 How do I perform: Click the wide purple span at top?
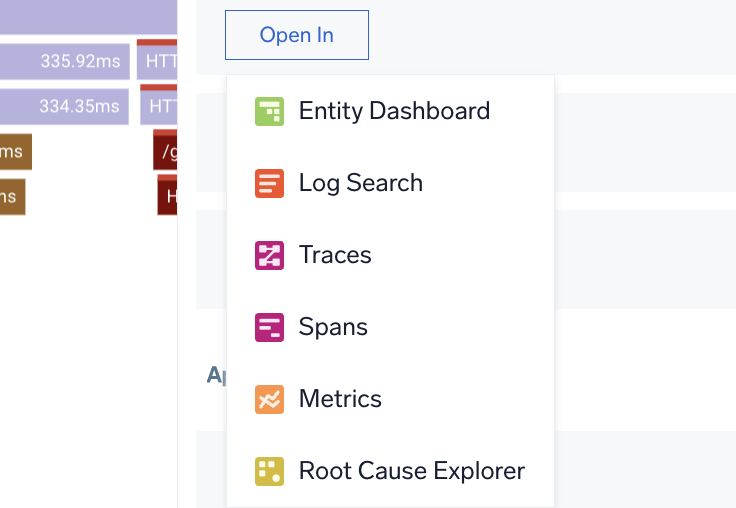coord(88,16)
